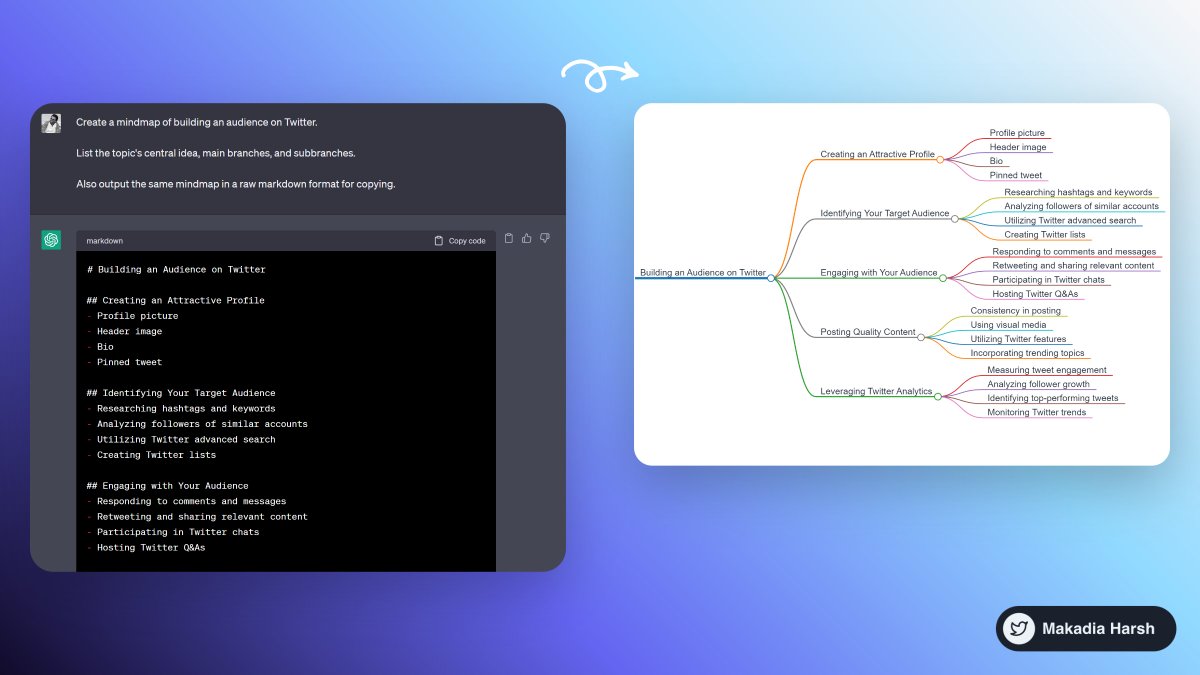The image size is (1200, 675).
Task: Click 'Bio' mindmap leaf
Action: 996,161
